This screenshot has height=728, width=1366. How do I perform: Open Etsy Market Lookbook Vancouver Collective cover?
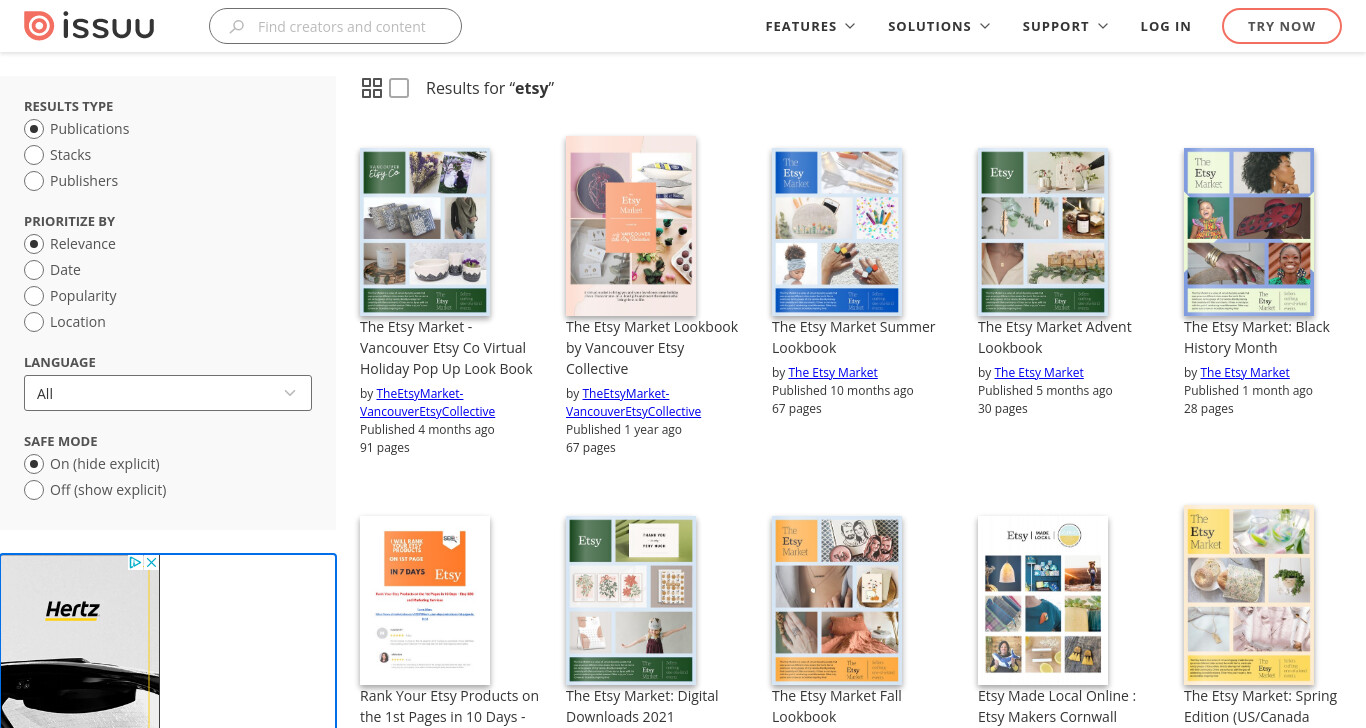pyautogui.click(x=631, y=226)
